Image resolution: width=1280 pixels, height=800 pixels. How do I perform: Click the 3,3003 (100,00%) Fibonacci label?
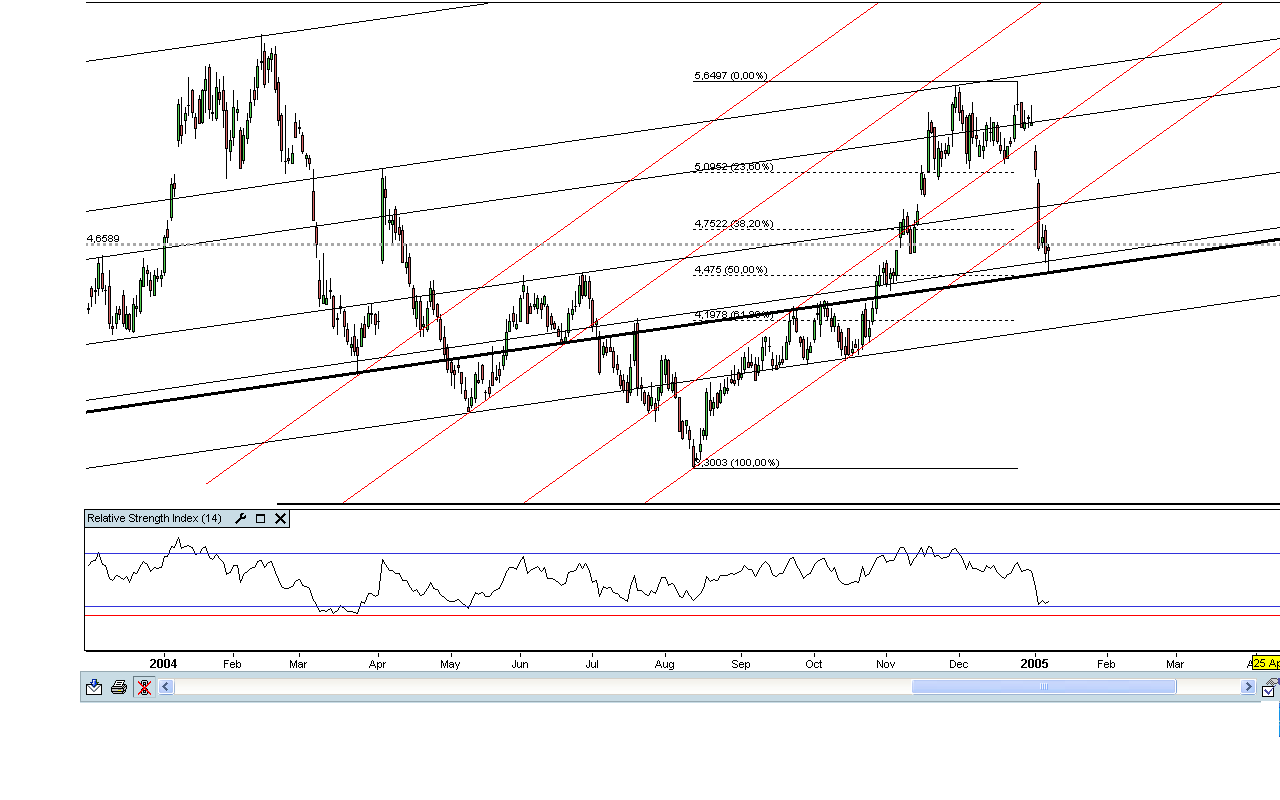tap(736, 463)
